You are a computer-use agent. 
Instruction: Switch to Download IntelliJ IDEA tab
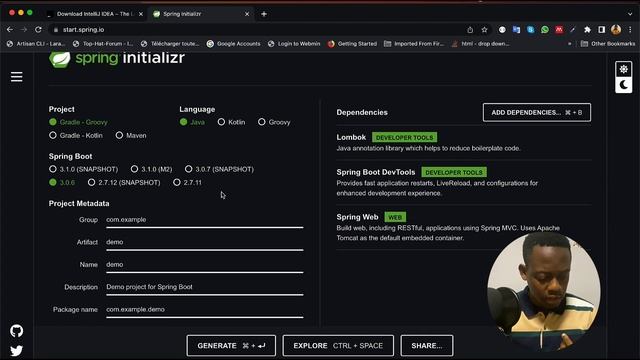[x=96, y=14]
